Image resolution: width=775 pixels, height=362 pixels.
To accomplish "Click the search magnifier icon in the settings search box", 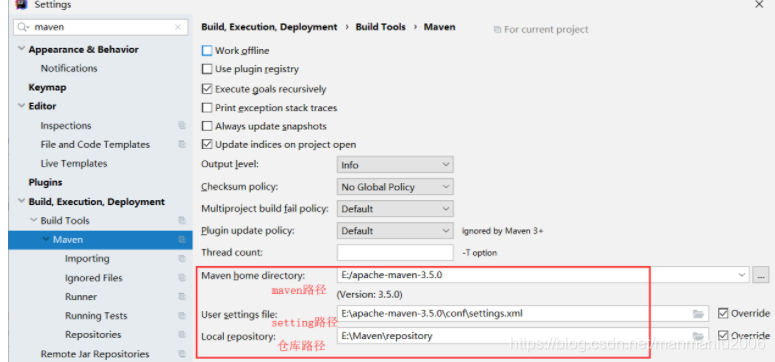I will click(23, 27).
